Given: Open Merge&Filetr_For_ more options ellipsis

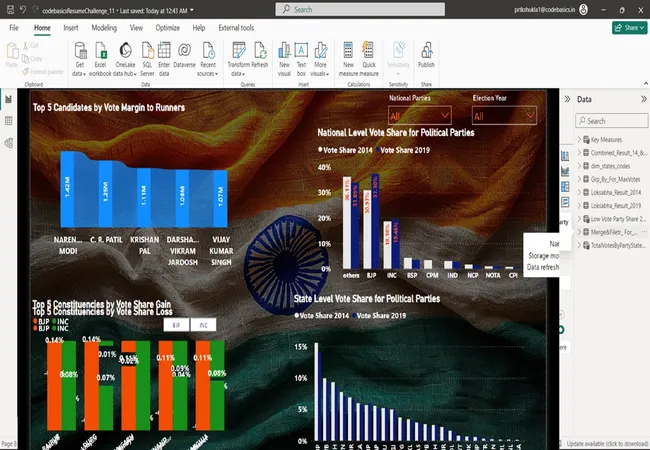Looking at the screenshot, I should click(x=644, y=232).
